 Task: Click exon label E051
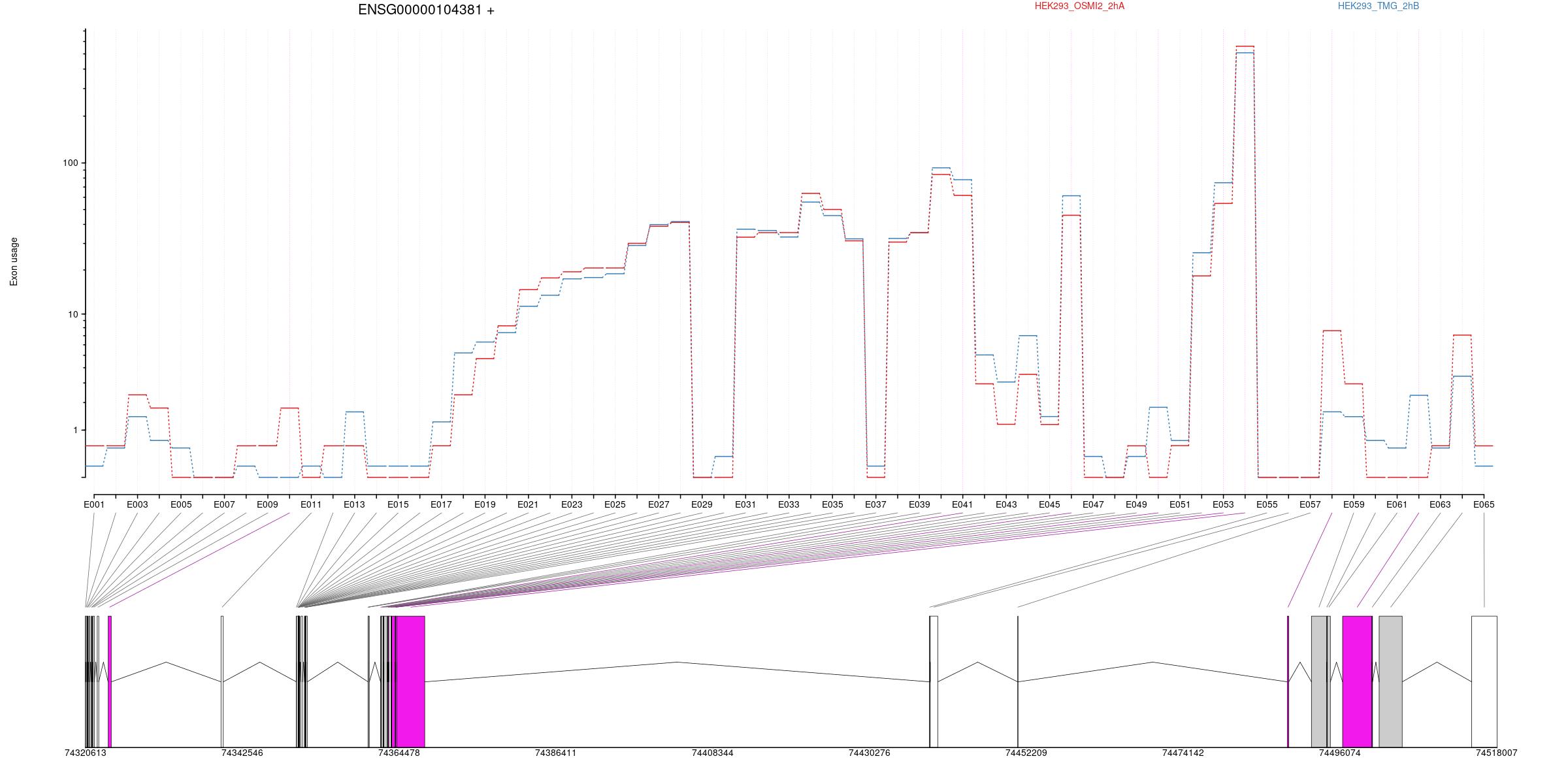[1180, 504]
